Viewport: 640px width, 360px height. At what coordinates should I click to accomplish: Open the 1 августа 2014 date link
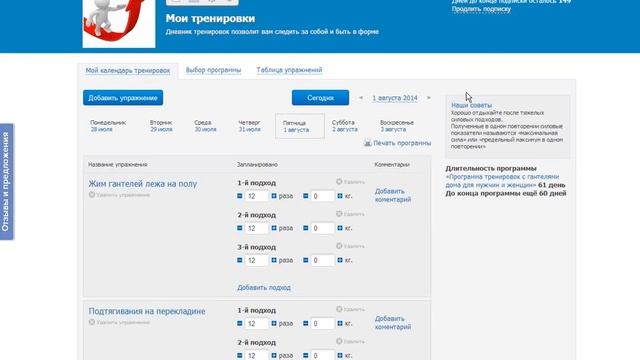(395, 98)
